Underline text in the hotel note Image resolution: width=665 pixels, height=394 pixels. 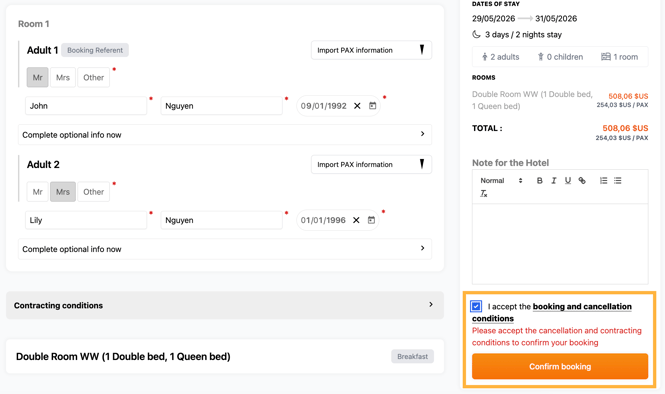567,181
